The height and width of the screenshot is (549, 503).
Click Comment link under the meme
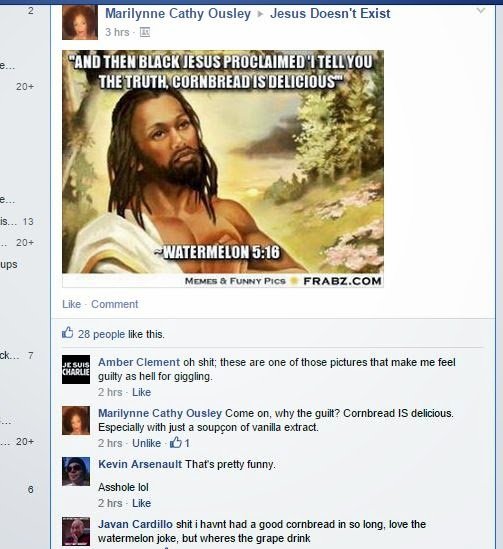coord(115,304)
